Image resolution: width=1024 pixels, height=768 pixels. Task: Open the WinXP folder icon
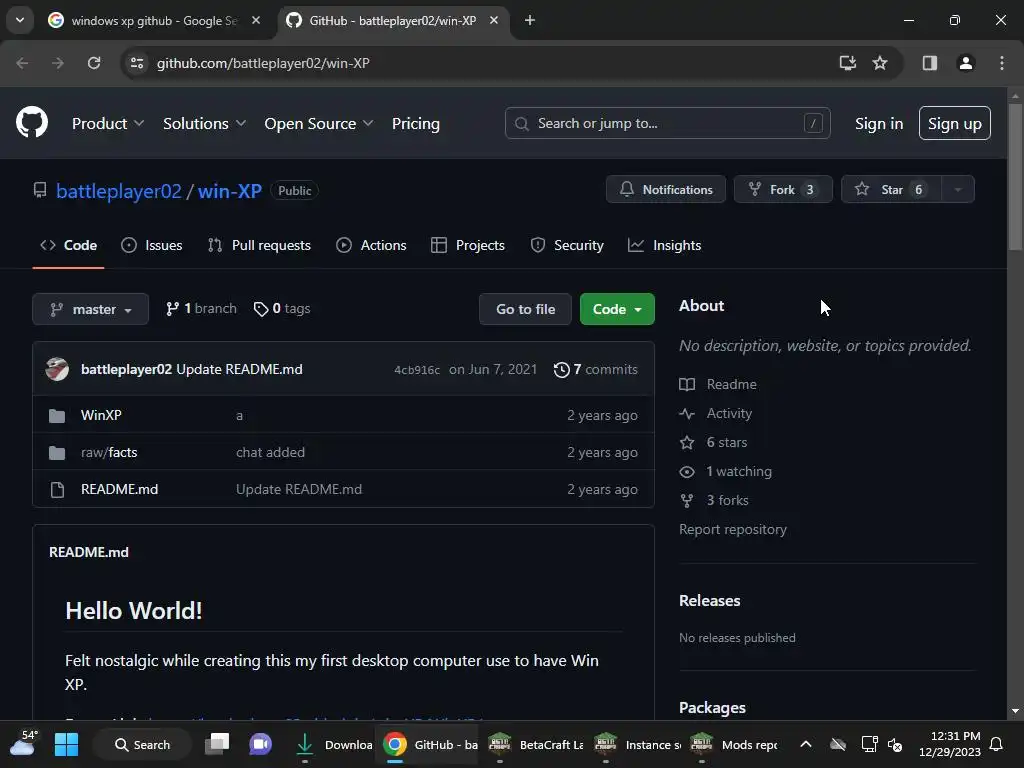(57, 415)
